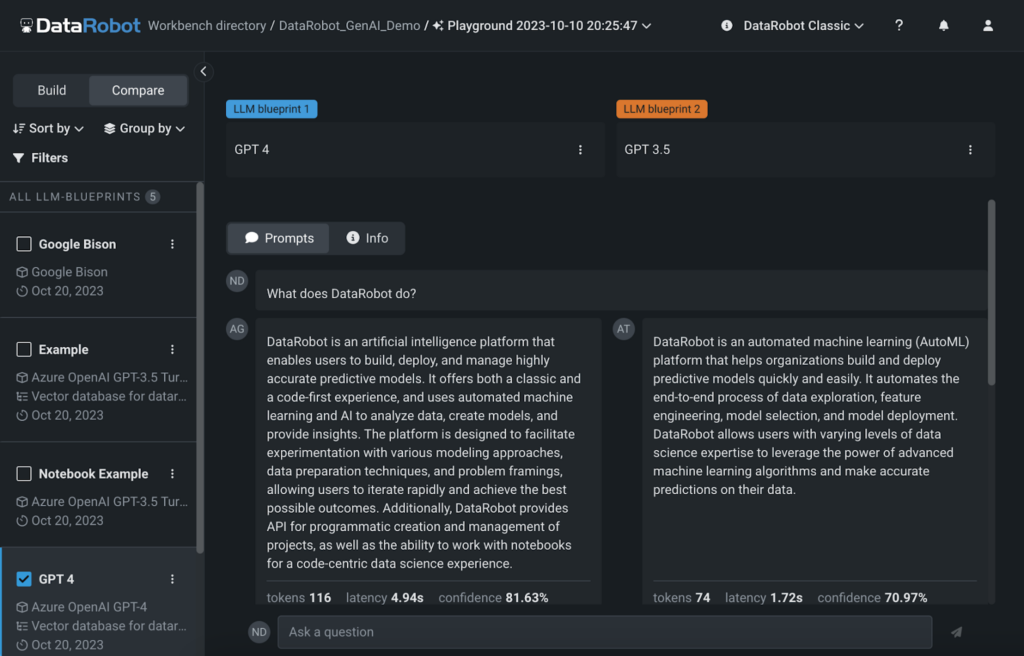Click the ND avatar beside the prompt question
1024x656 pixels.
(237, 281)
